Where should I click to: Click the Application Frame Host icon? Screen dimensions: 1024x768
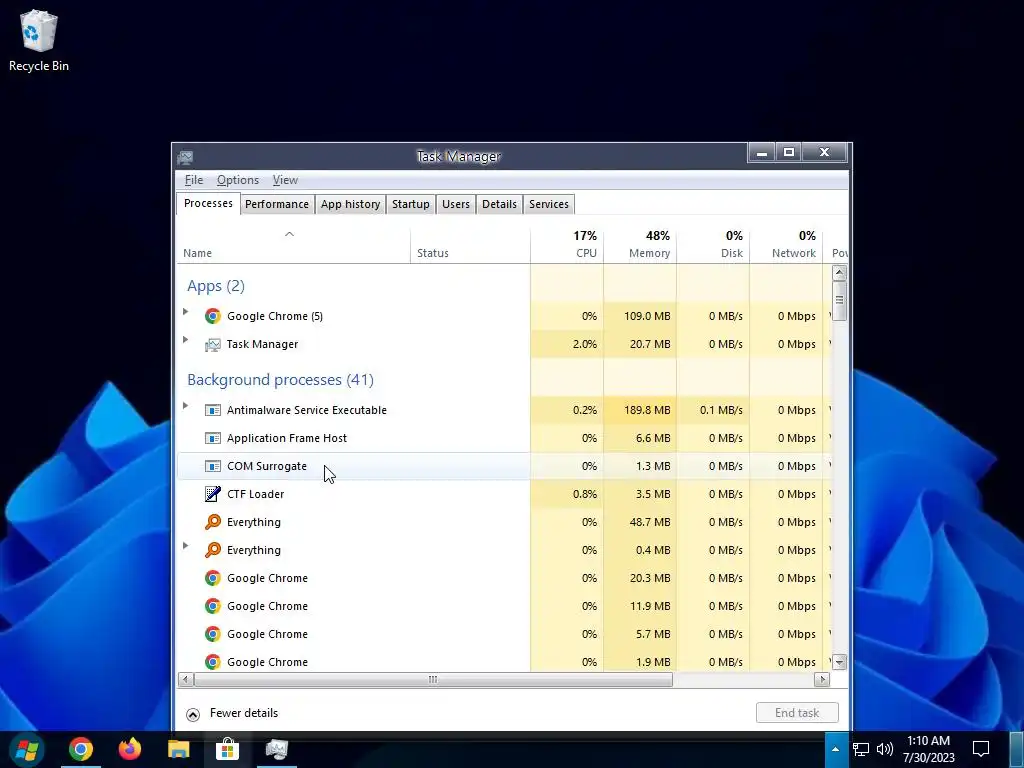coord(212,438)
